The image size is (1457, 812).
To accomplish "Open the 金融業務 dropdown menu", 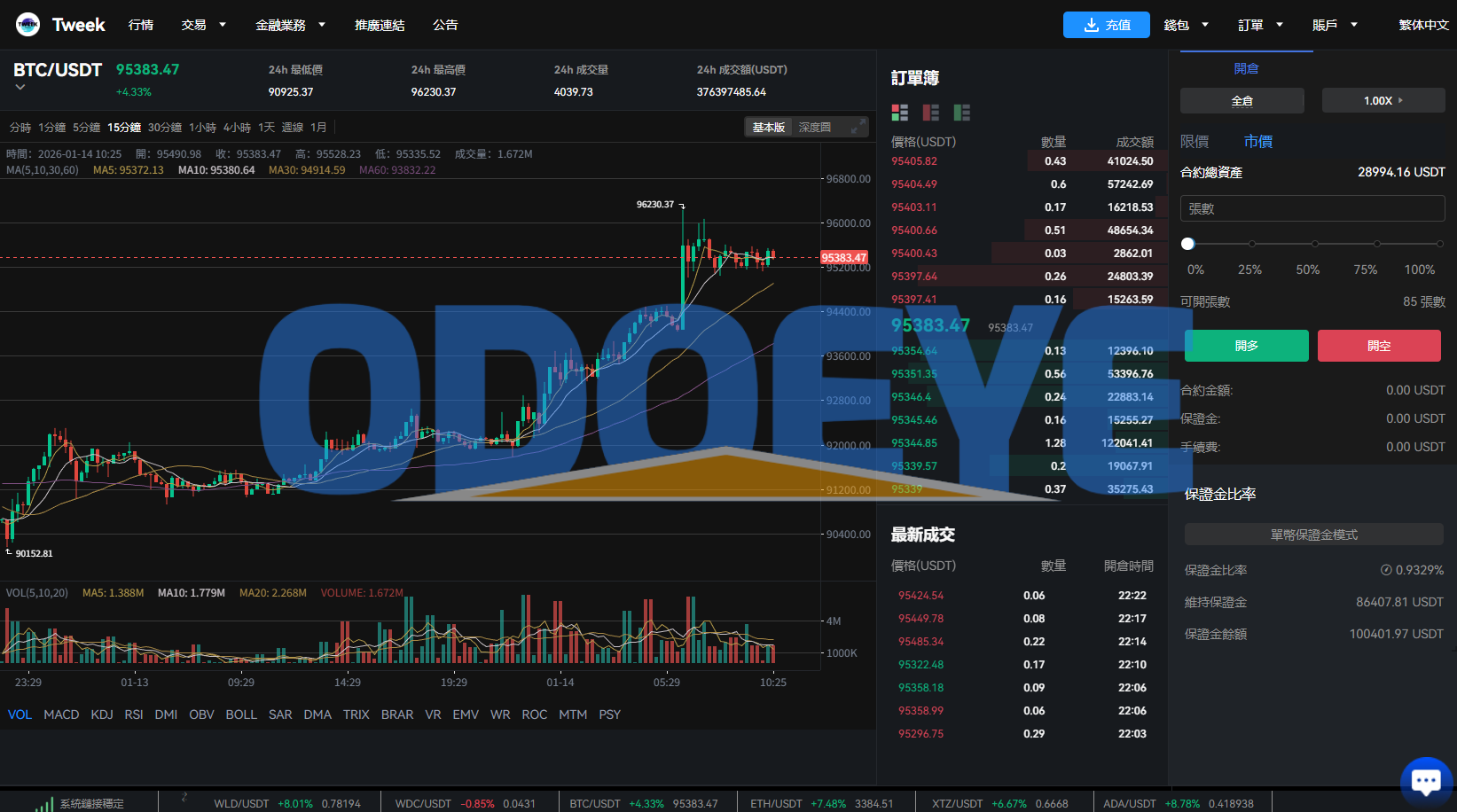I will pyautogui.click(x=290, y=26).
